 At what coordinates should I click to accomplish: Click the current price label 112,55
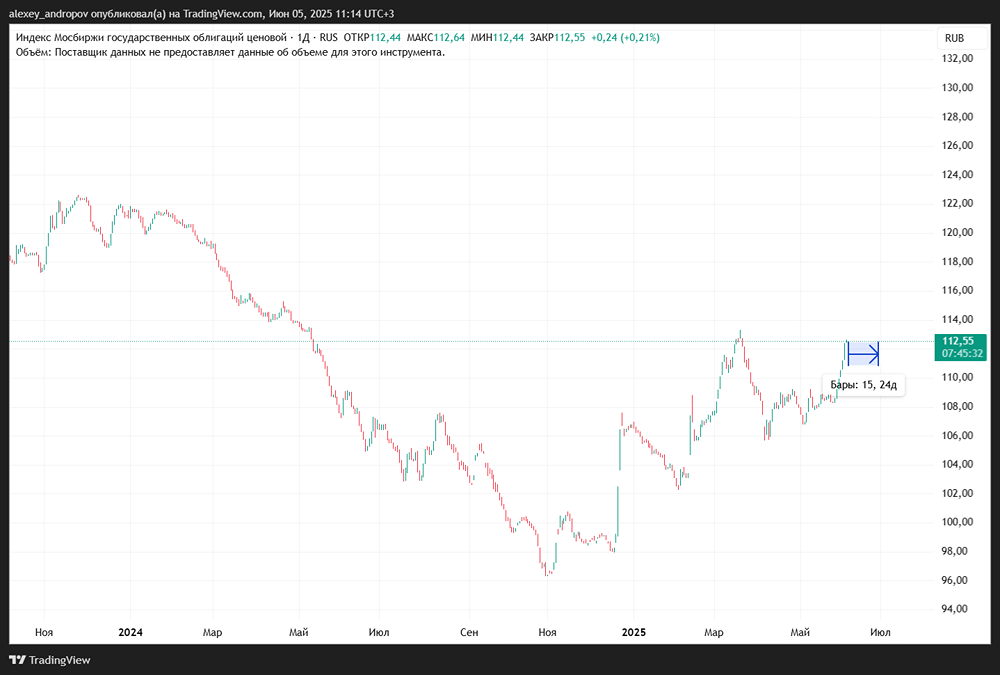click(958, 341)
